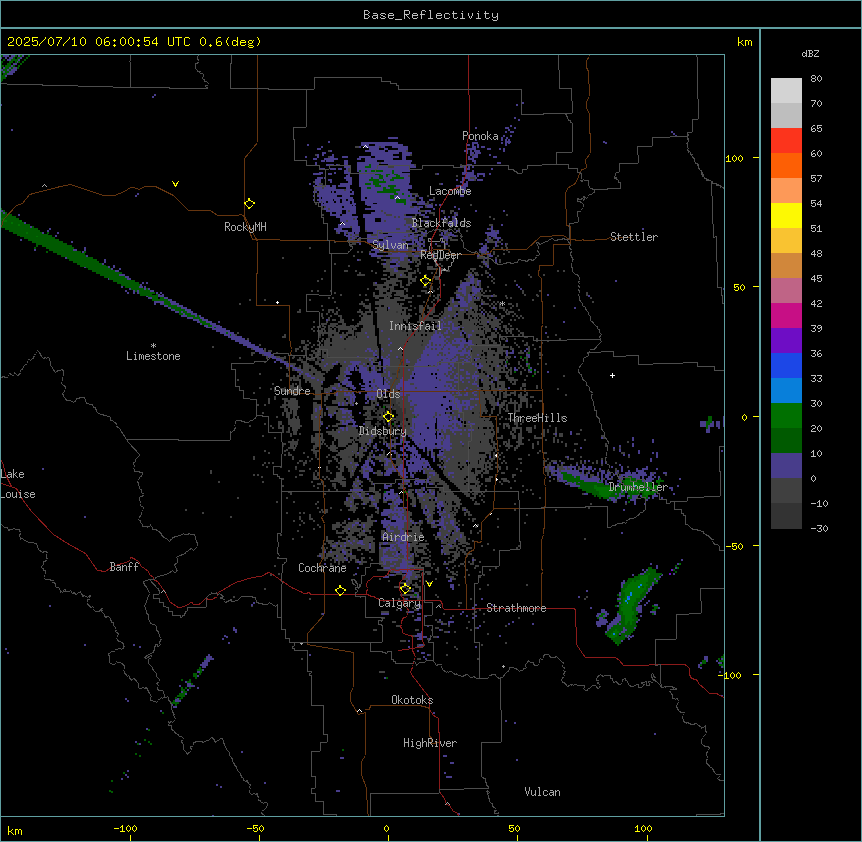This screenshot has width=862, height=842.
Task: Select the yellow v marker northwest of RockyMH
Action: tap(175, 184)
